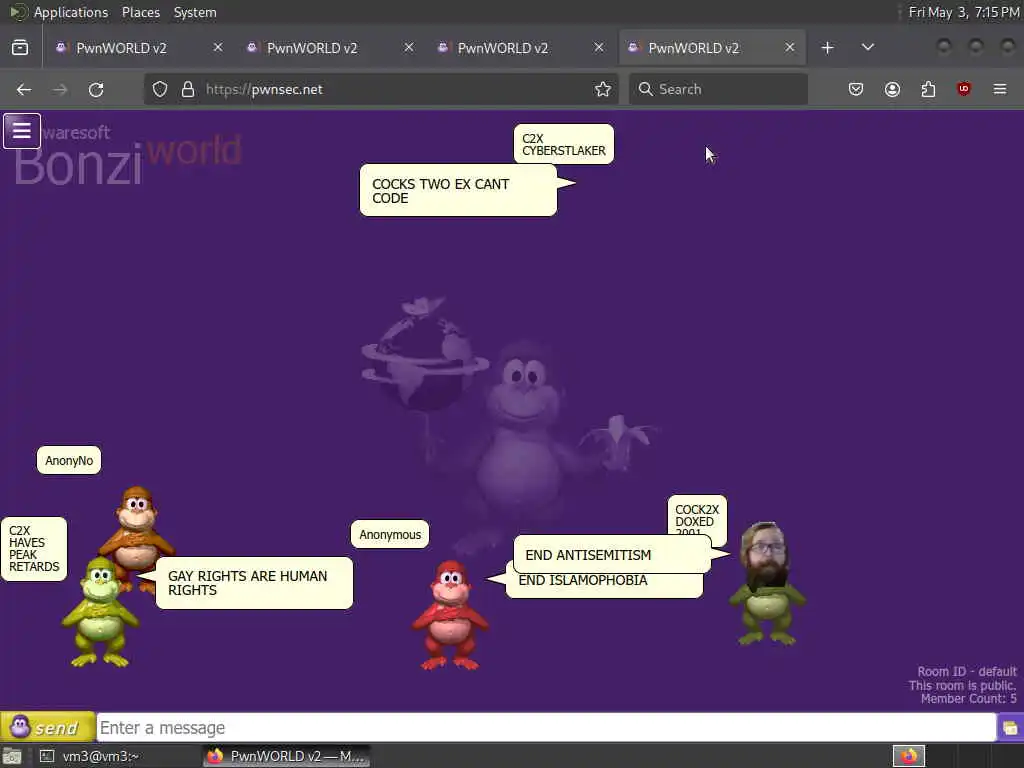Image resolution: width=1024 pixels, height=768 pixels.
Task: Switch to the vm3@vm3:~ terminal task
Action: point(90,756)
